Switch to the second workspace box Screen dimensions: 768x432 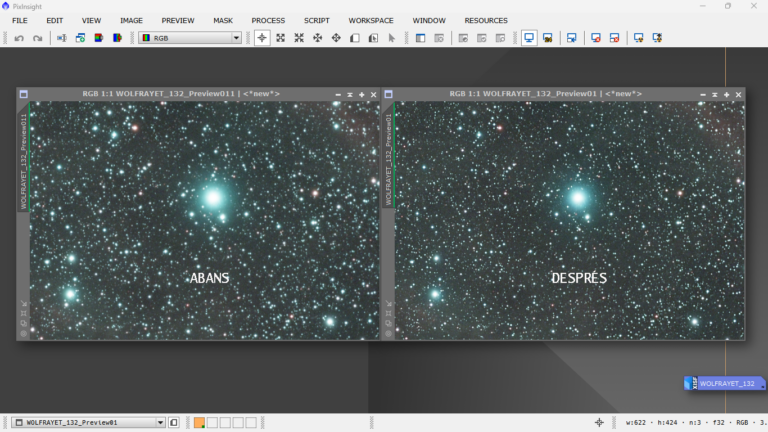212,423
